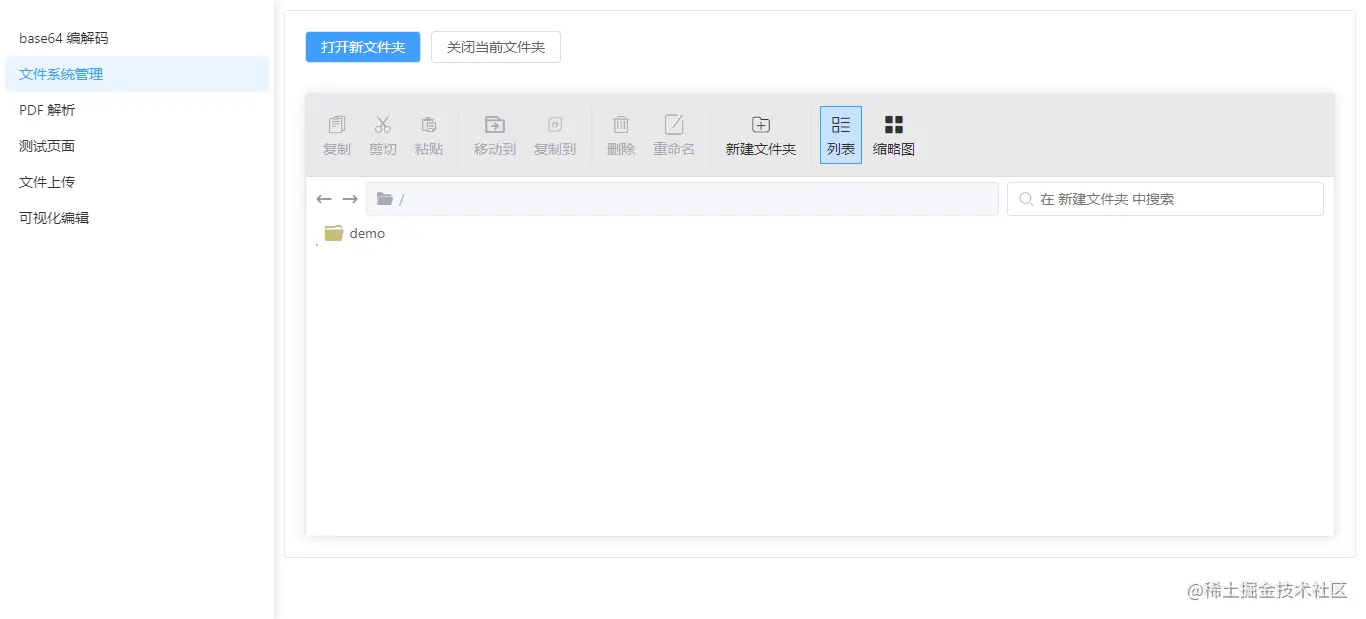Click the 重命名 (rename) icon
This screenshot has width=1366, height=619.
674,125
